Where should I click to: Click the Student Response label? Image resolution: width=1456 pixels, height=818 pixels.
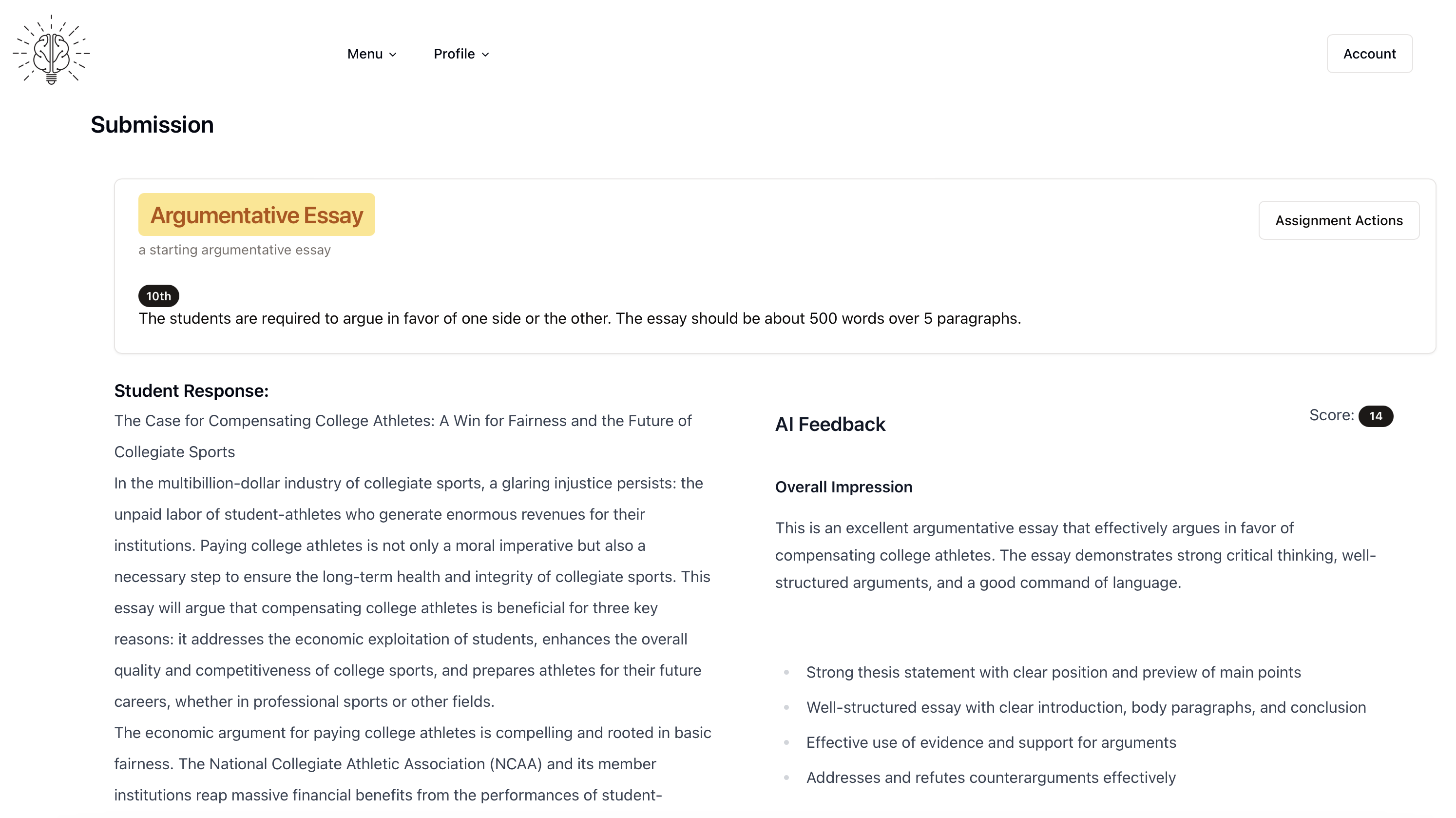click(191, 390)
